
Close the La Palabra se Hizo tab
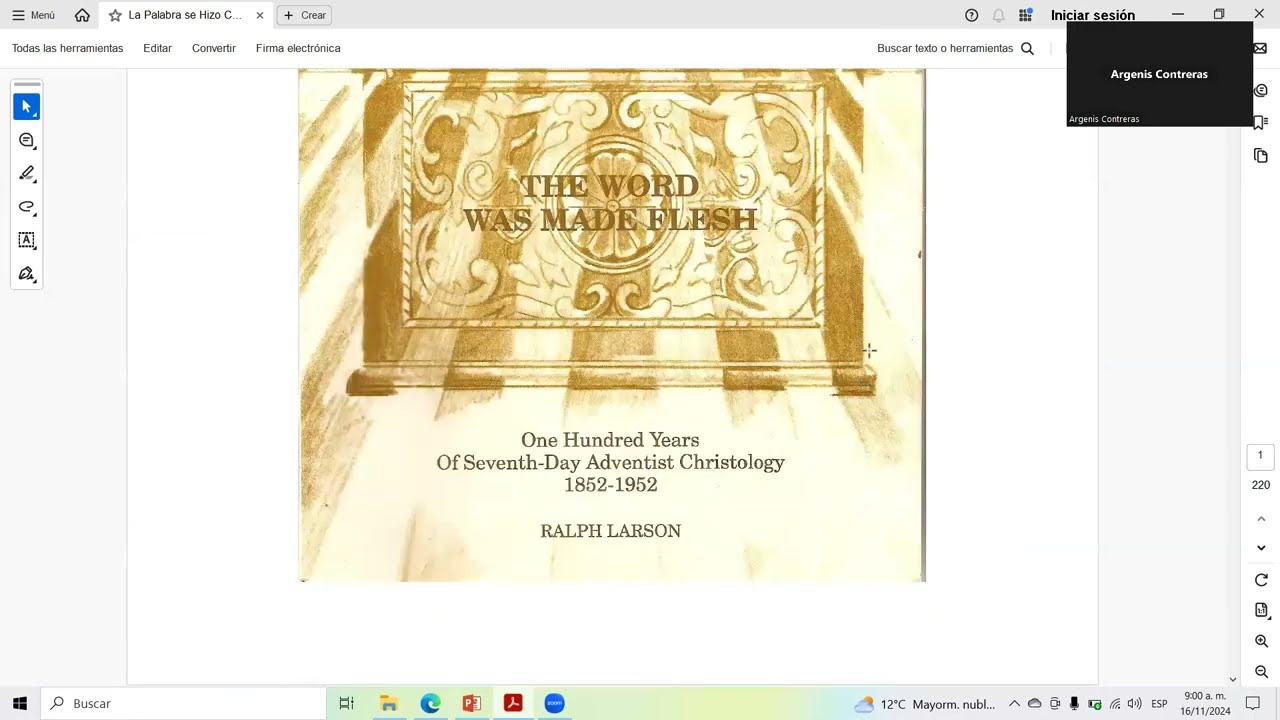[x=260, y=15]
